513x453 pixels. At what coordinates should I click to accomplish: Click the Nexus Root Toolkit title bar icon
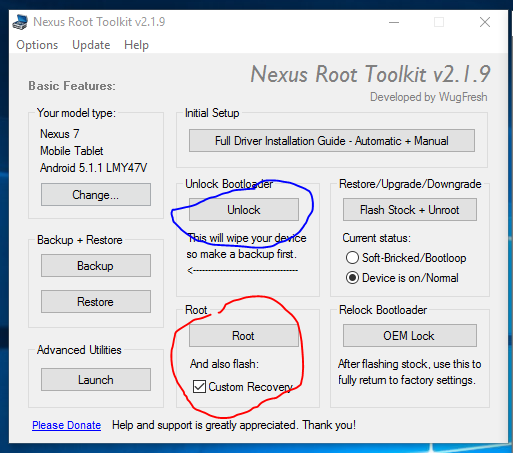(20, 22)
